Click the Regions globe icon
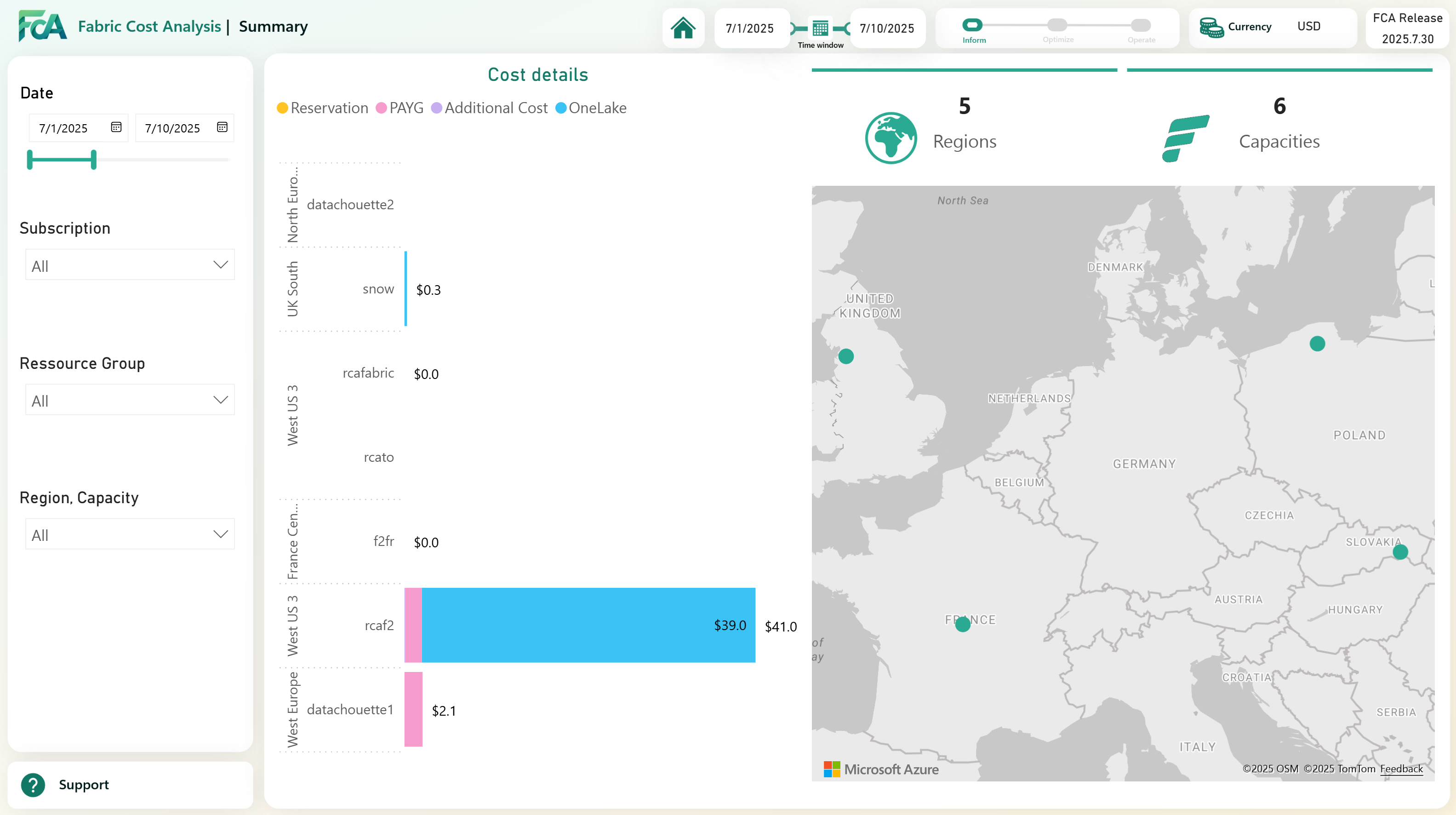This screenshot has width=1456, height=815. pyautogui.click(x=891, y=138)
